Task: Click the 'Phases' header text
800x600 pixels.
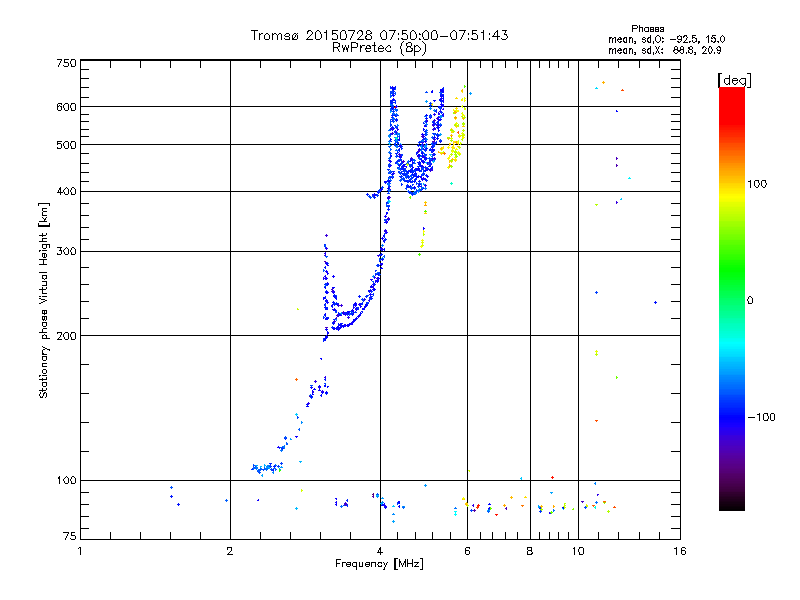Action: click(x=647, y=29)
